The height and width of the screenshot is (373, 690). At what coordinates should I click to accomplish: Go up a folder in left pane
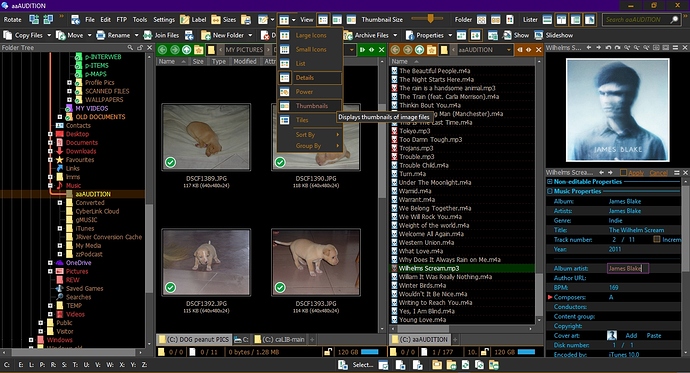tap(187, 50)
